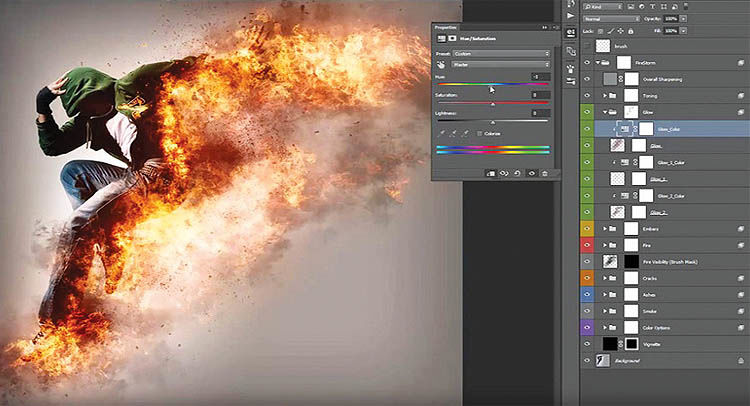Click the 'ai' panel icon in dock
This screenshot has height=406, width=750.
click(x=571, y=33)
